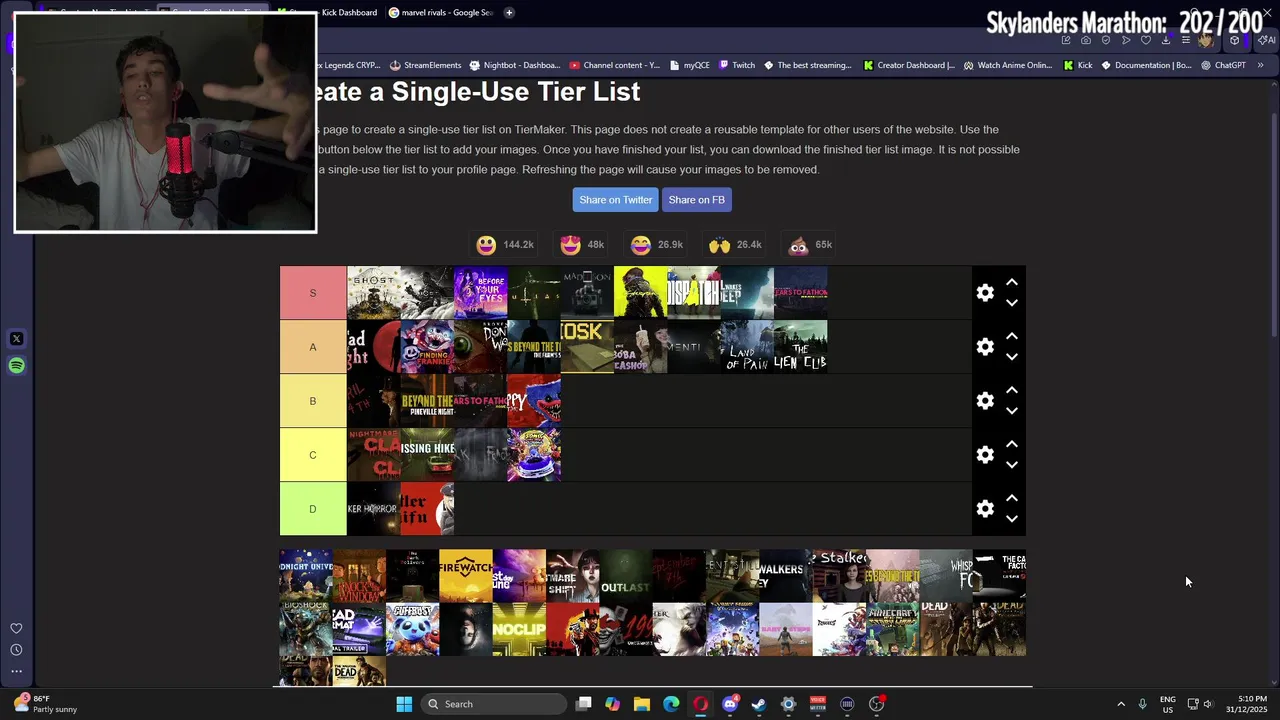Click the poop emoji reaction 65k
Screen dimensions: 1280x720
coord(810,245)
